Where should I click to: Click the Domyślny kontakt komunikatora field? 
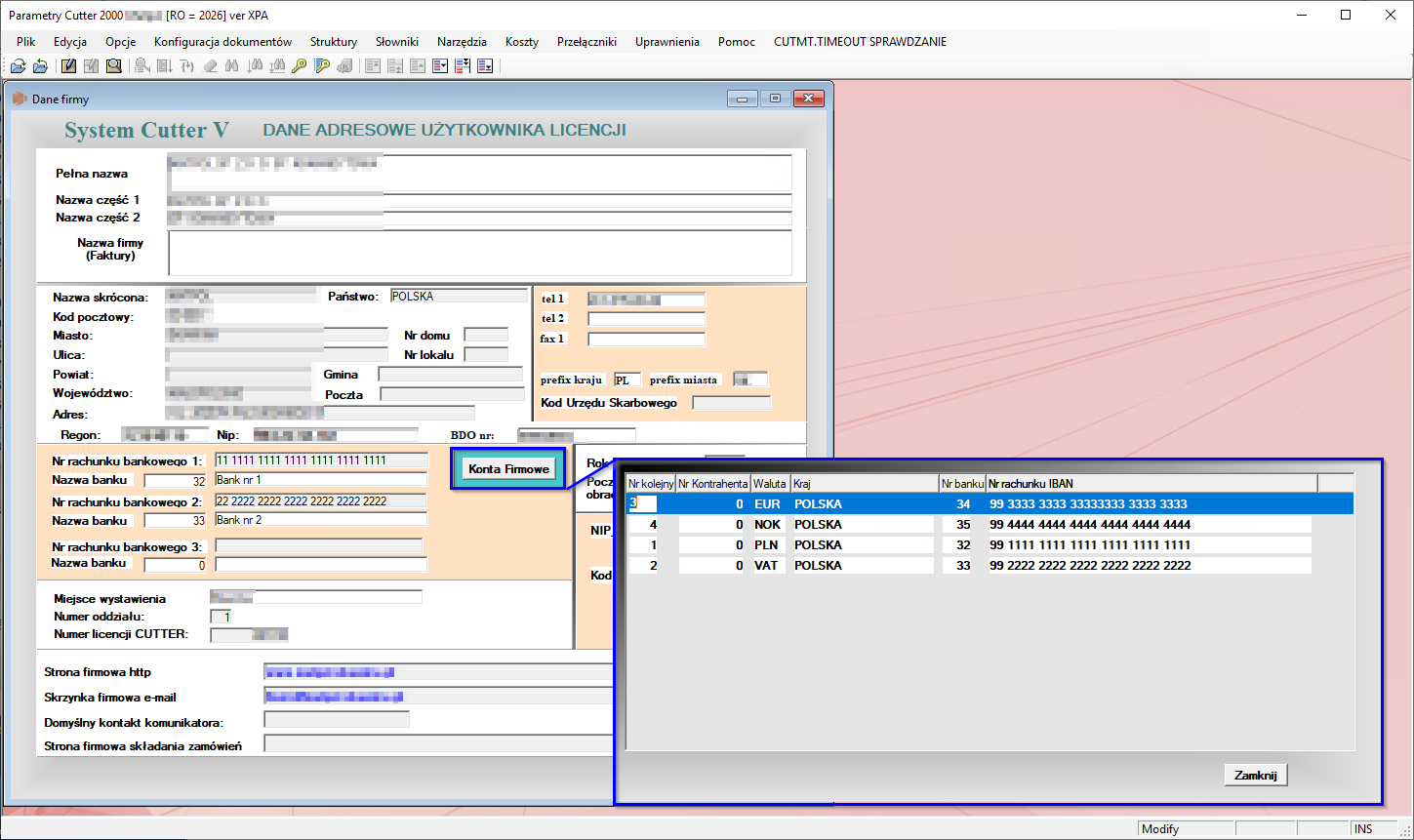(x=337, y=720)
